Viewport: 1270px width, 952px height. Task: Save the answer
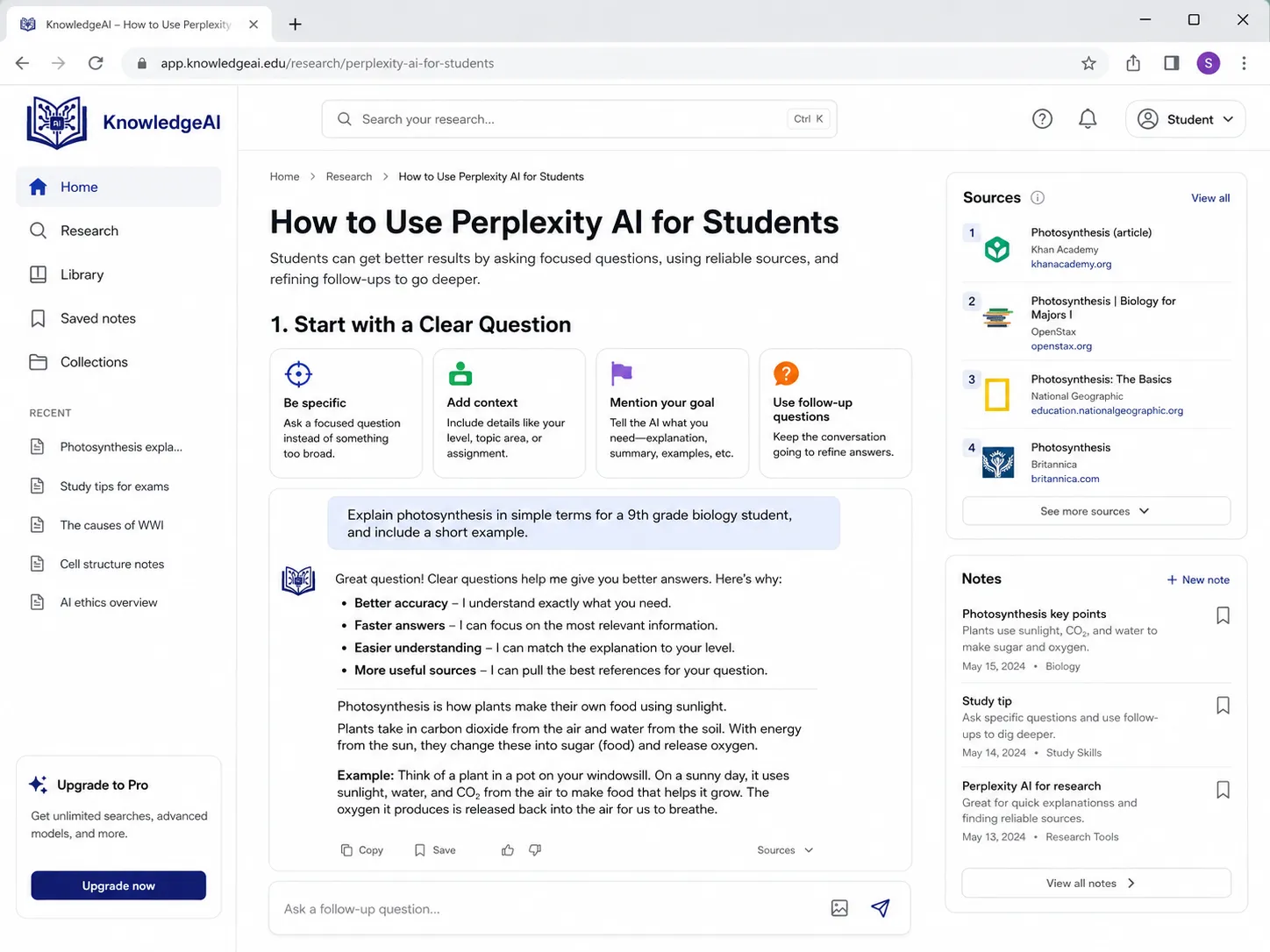(435, 850)
